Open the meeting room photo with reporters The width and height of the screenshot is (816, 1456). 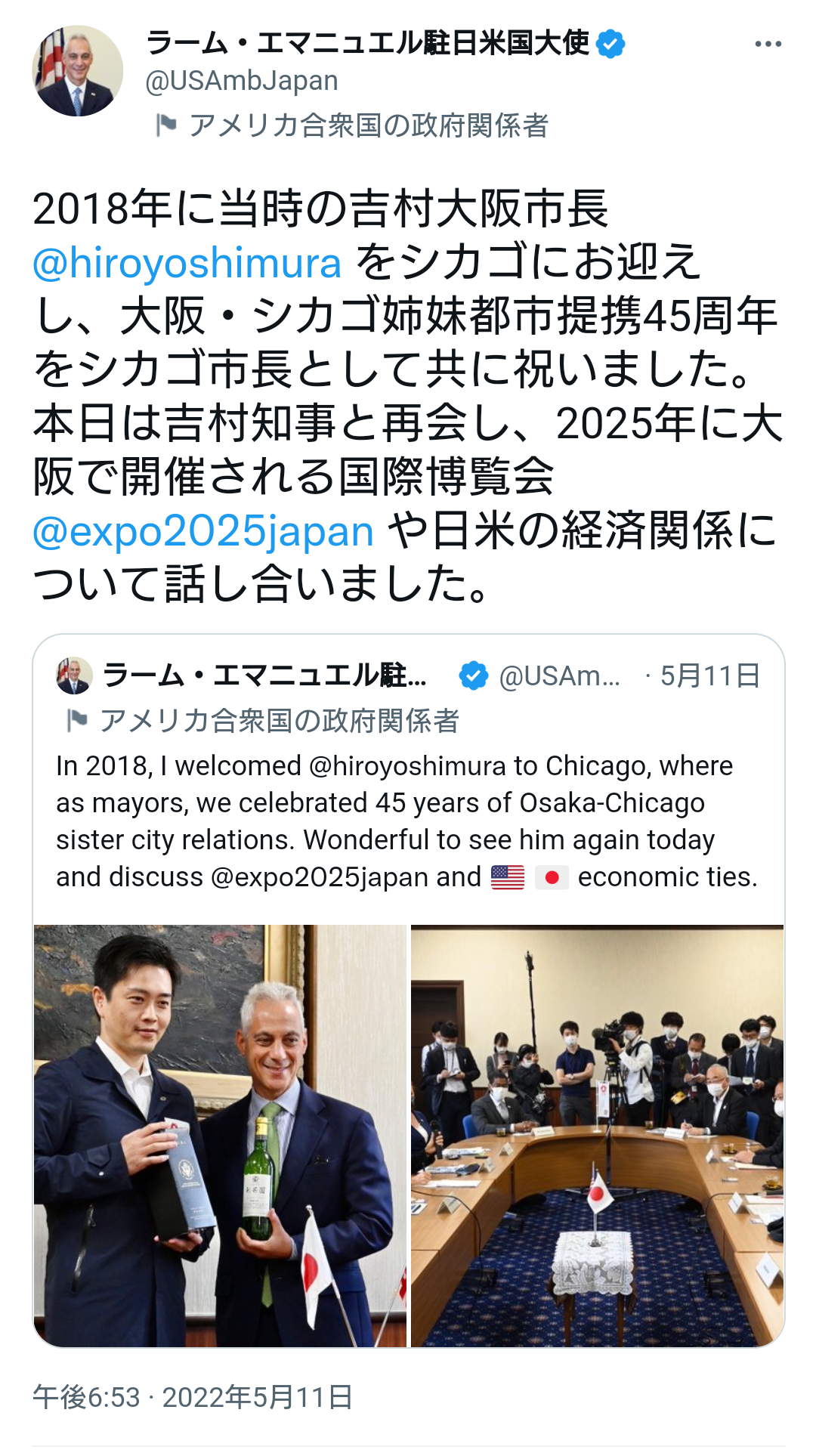pos(597,1136)
